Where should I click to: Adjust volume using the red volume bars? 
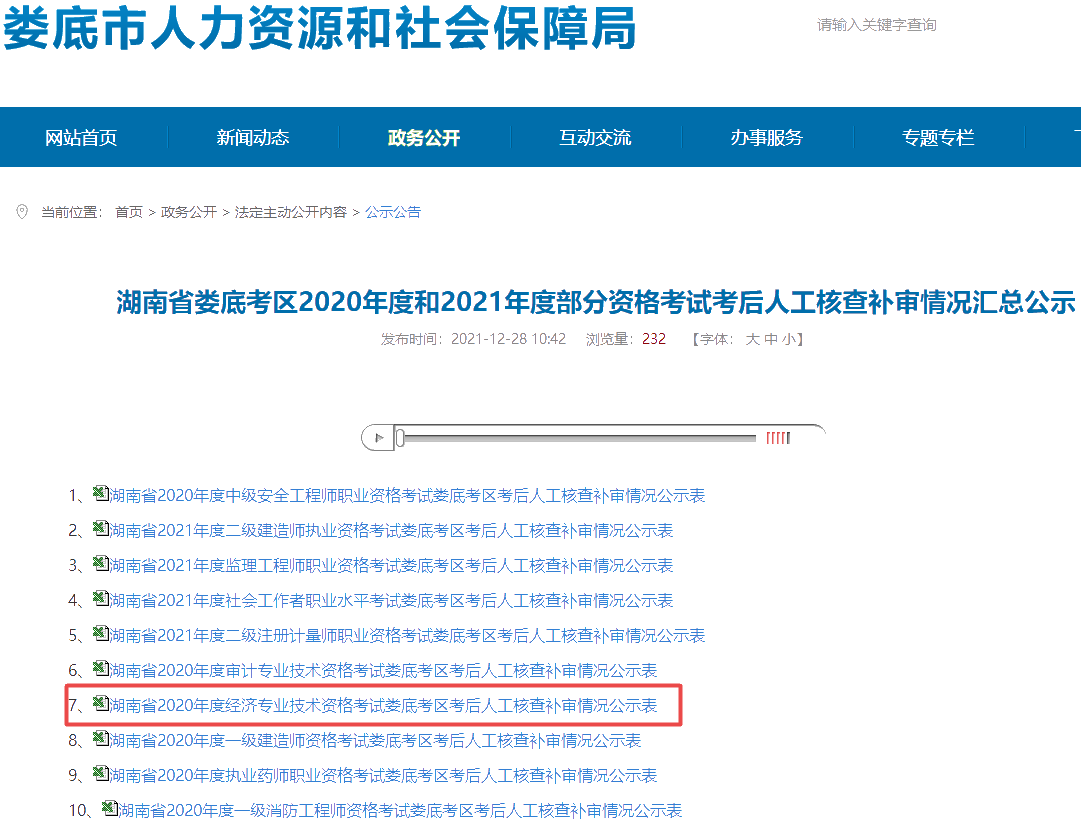click(778, 438)
